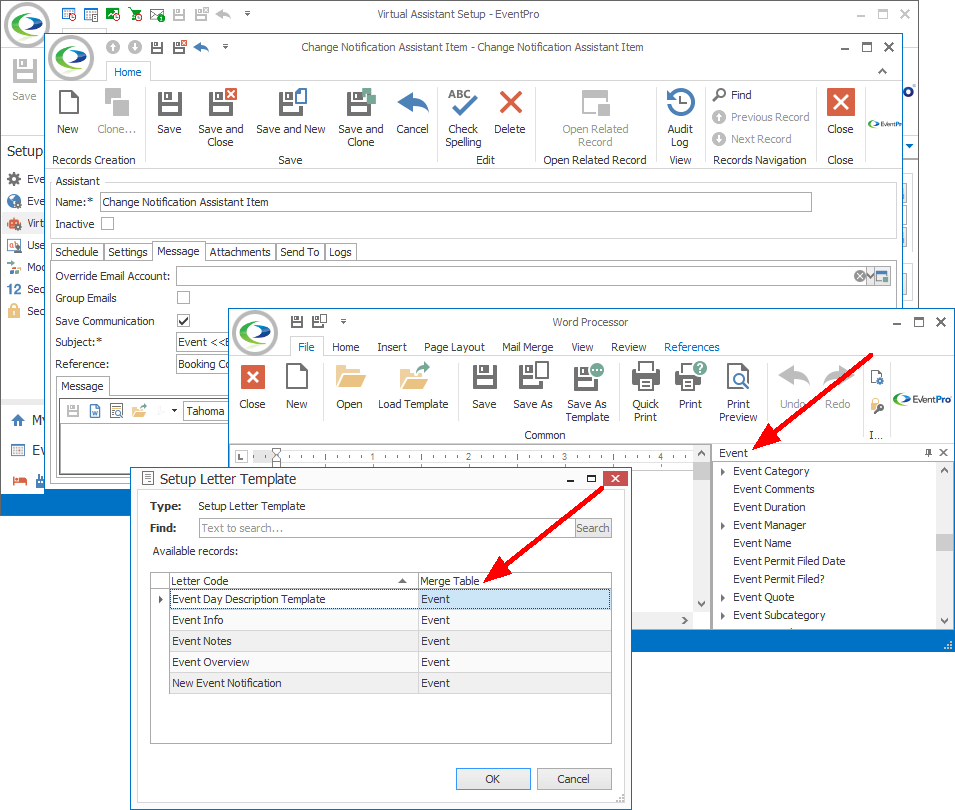Click OK in Setup Letter Template dialog
The width and height of the screenshot is (955, 810).
point(493,779)
